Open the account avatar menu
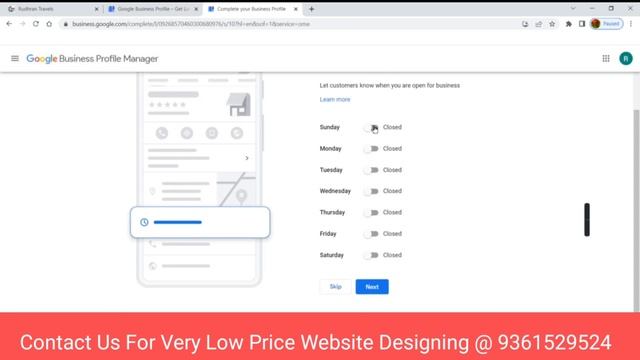640x360 pixels. [x=626, y=58]
